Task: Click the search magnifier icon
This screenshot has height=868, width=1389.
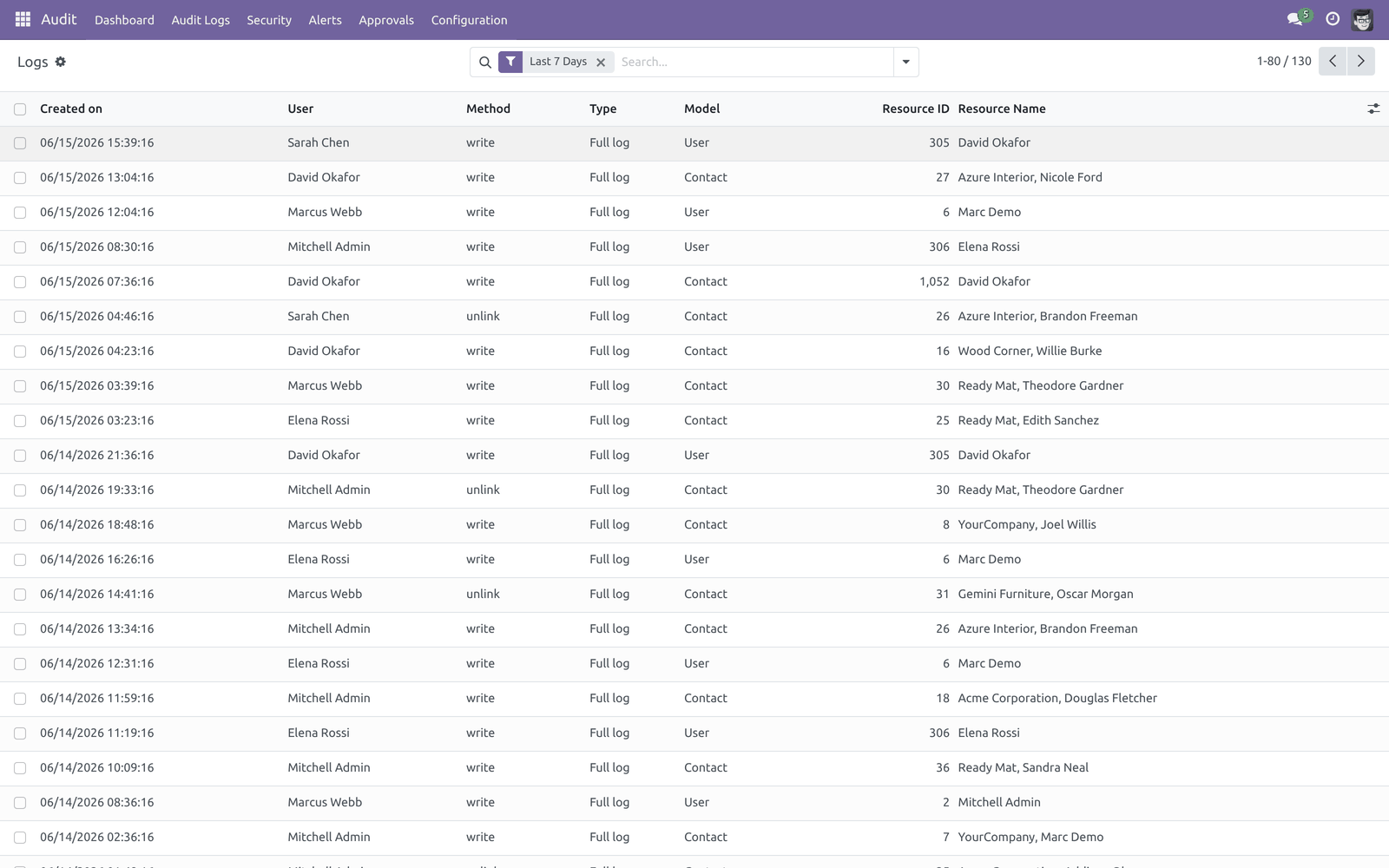Action: [485, 62]
